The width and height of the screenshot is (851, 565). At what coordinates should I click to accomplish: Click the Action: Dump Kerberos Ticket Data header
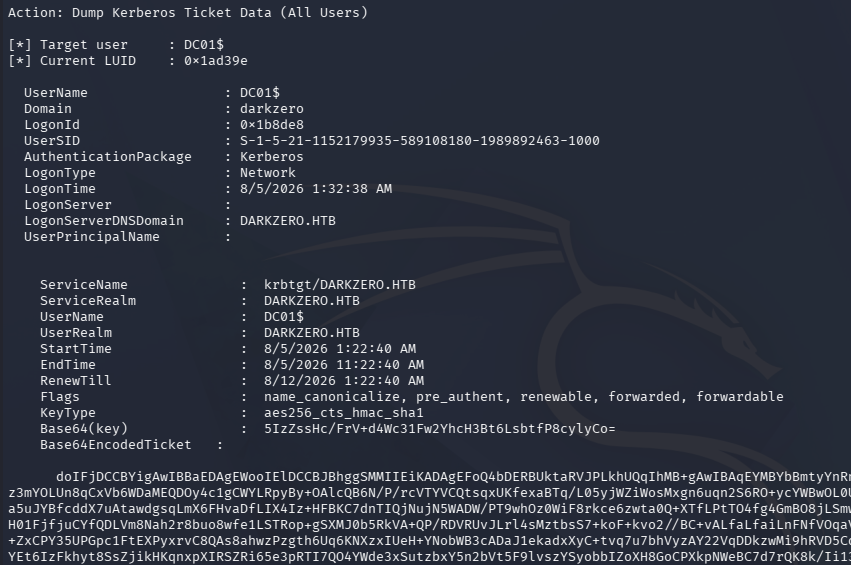(188, 12)
